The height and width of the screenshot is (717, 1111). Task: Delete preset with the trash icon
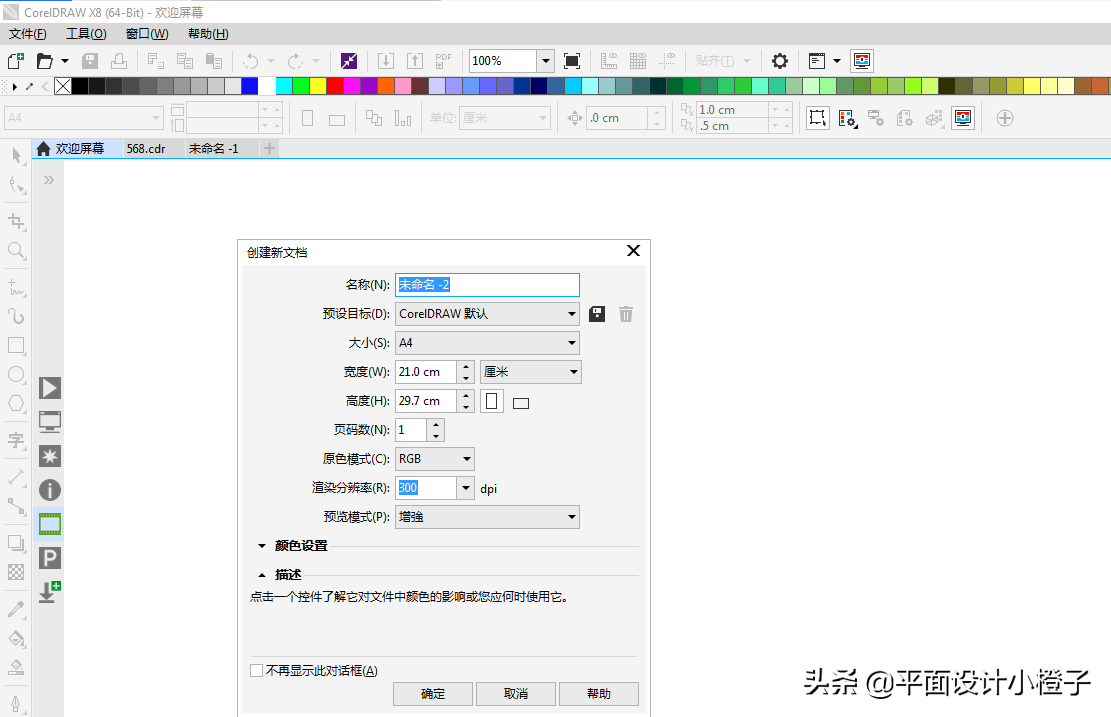pyautogui.click(x=626, y=314)
